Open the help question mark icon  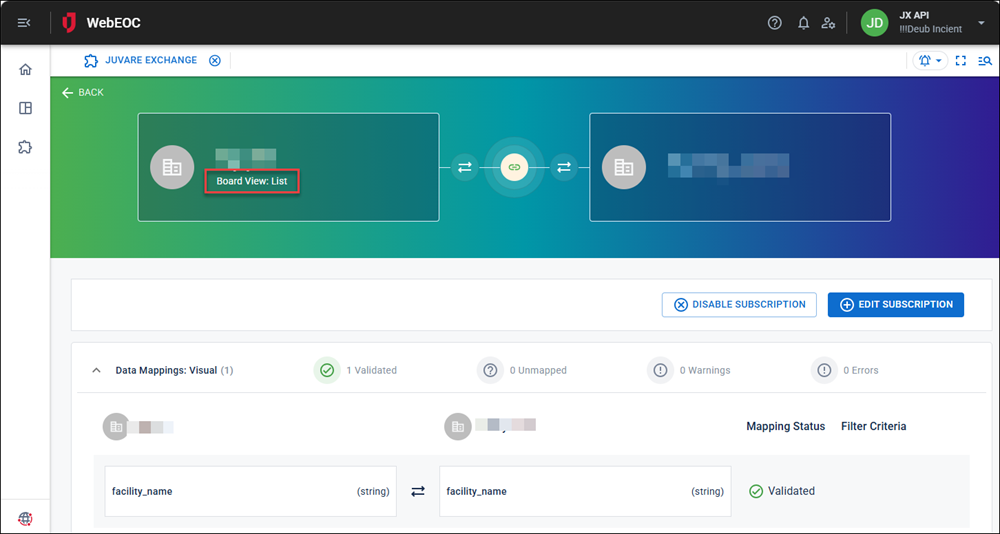coord(774,23)
